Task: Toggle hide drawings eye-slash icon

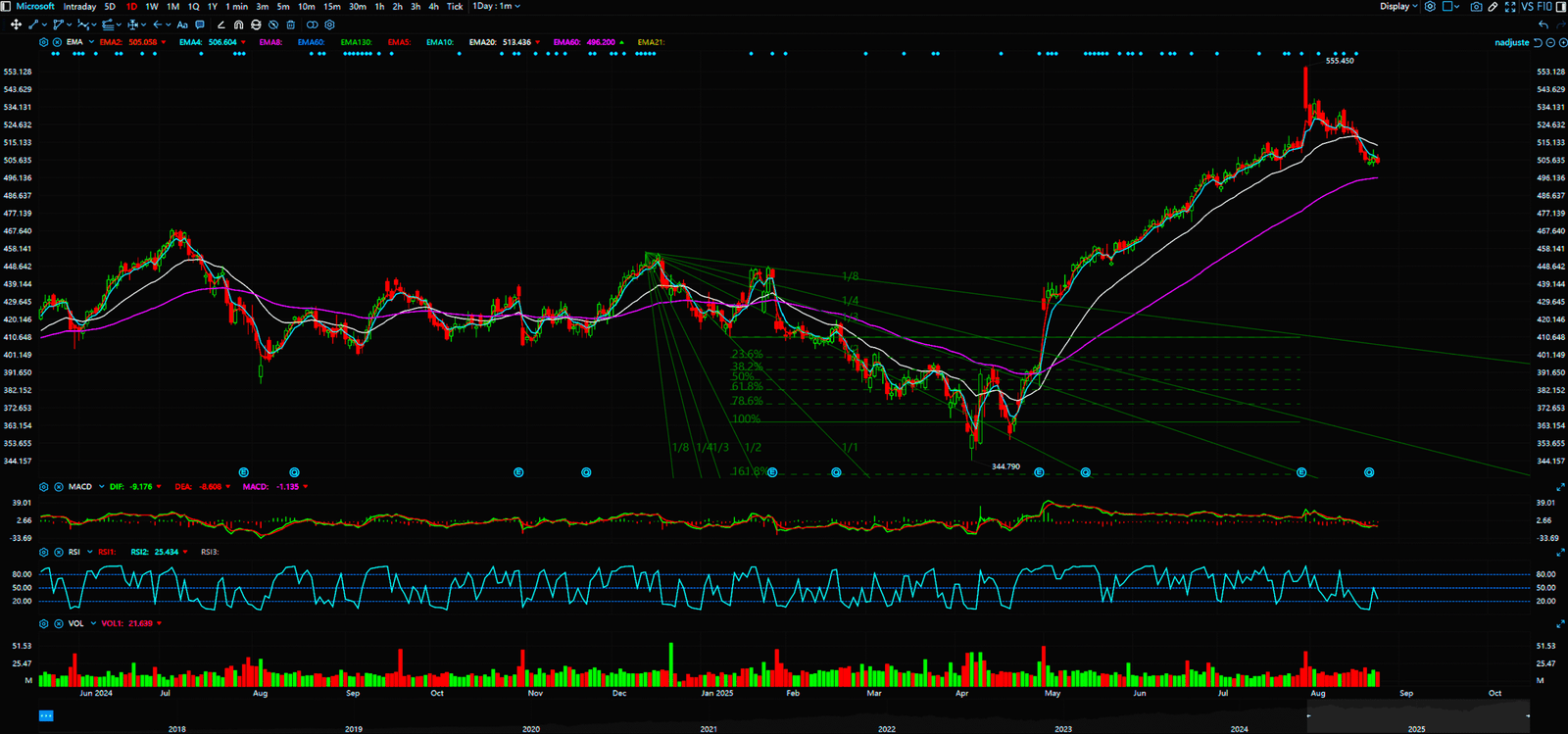Action: point(273,24)
